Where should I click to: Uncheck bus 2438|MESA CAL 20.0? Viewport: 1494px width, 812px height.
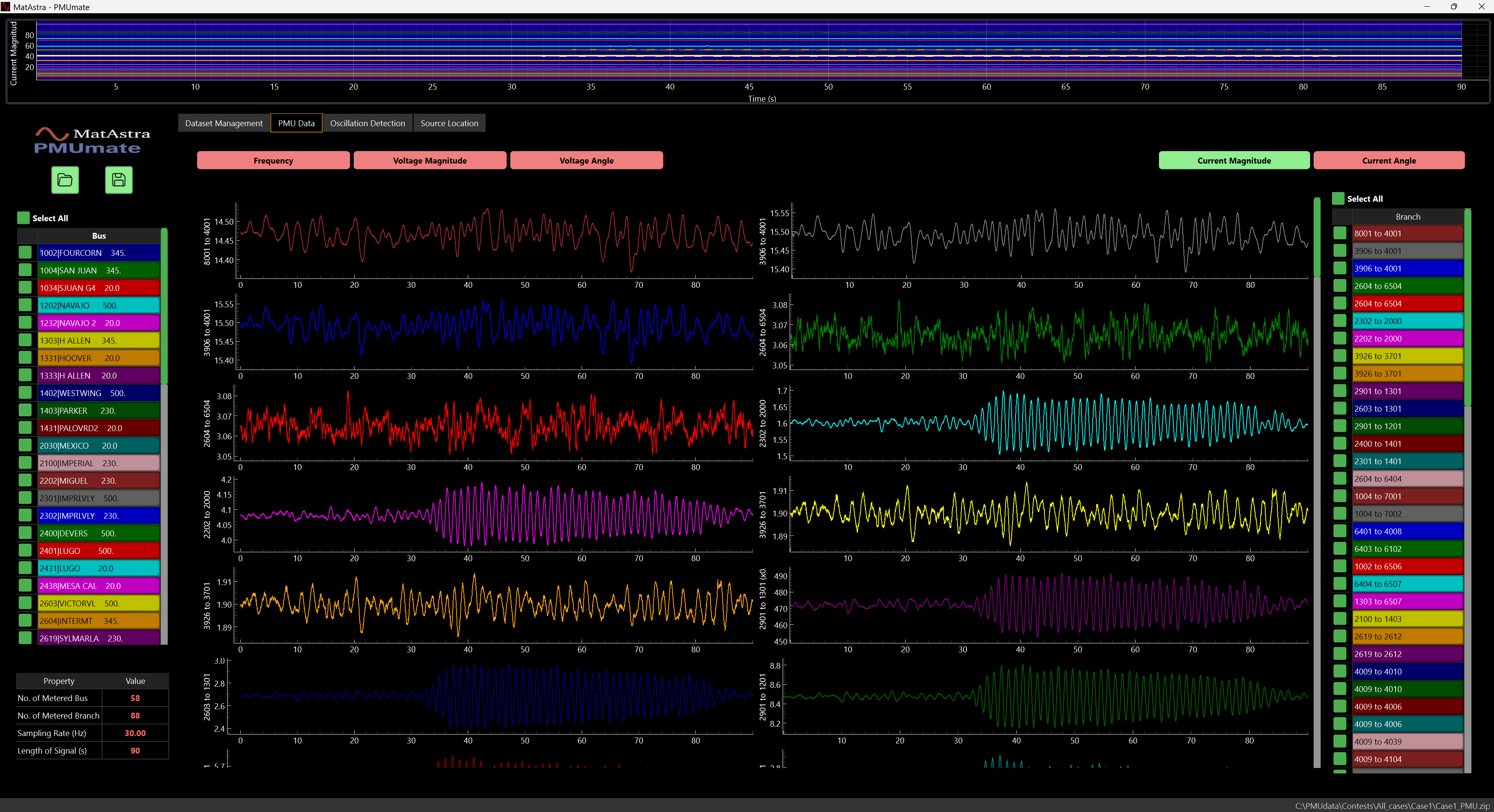25,585
